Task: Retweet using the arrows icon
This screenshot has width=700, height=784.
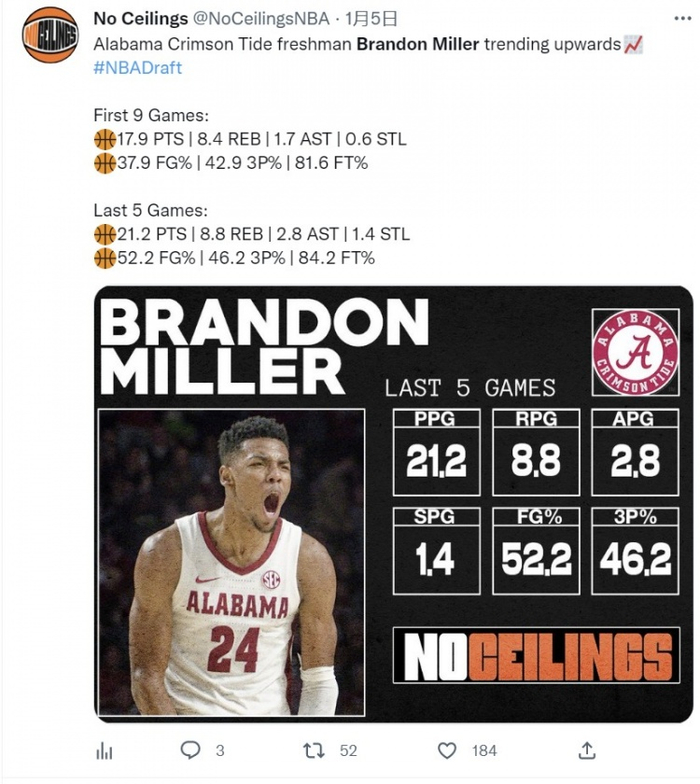Action: 315,750
